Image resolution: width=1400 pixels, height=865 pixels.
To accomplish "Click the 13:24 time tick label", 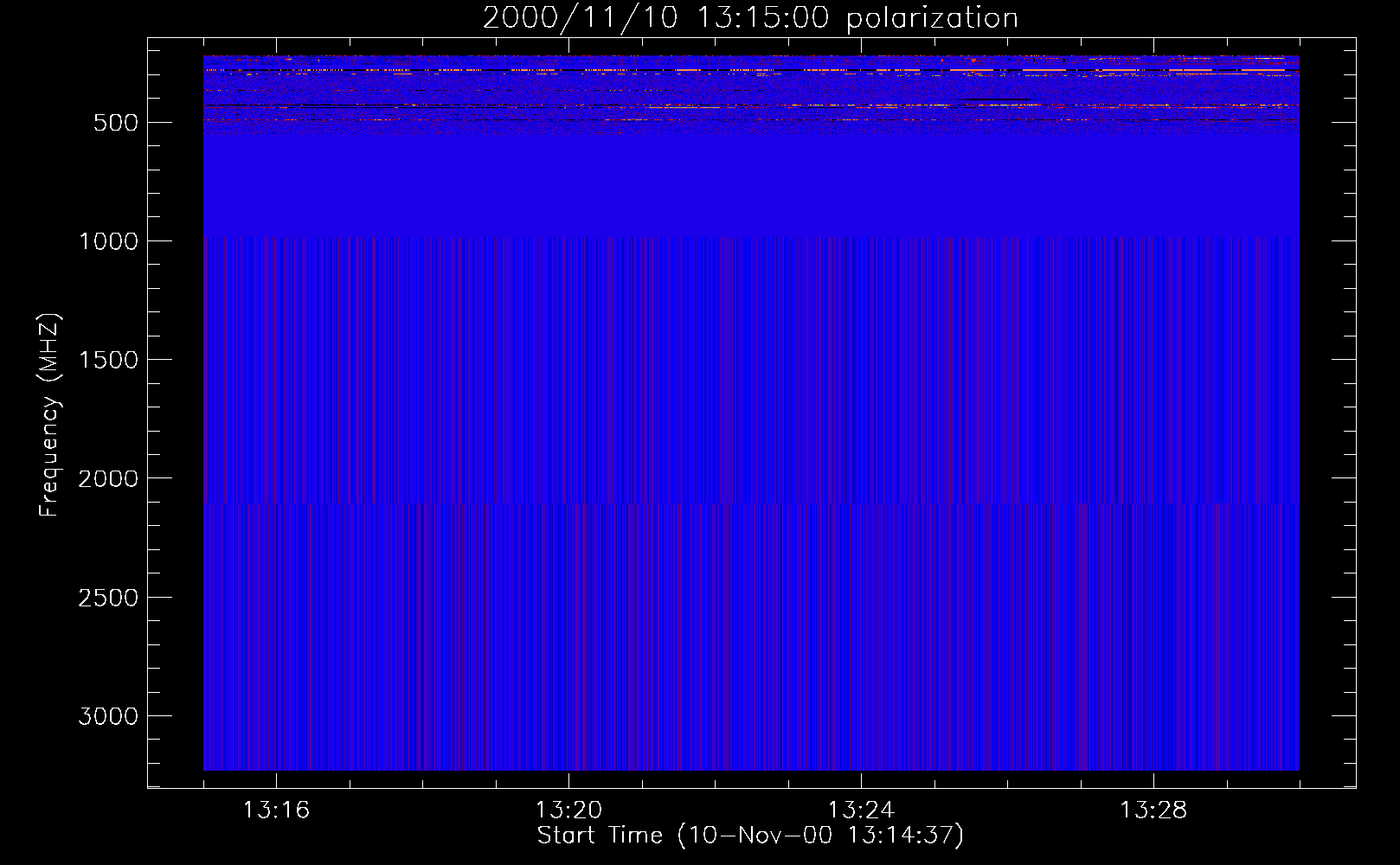I will (x=861, y=811).
